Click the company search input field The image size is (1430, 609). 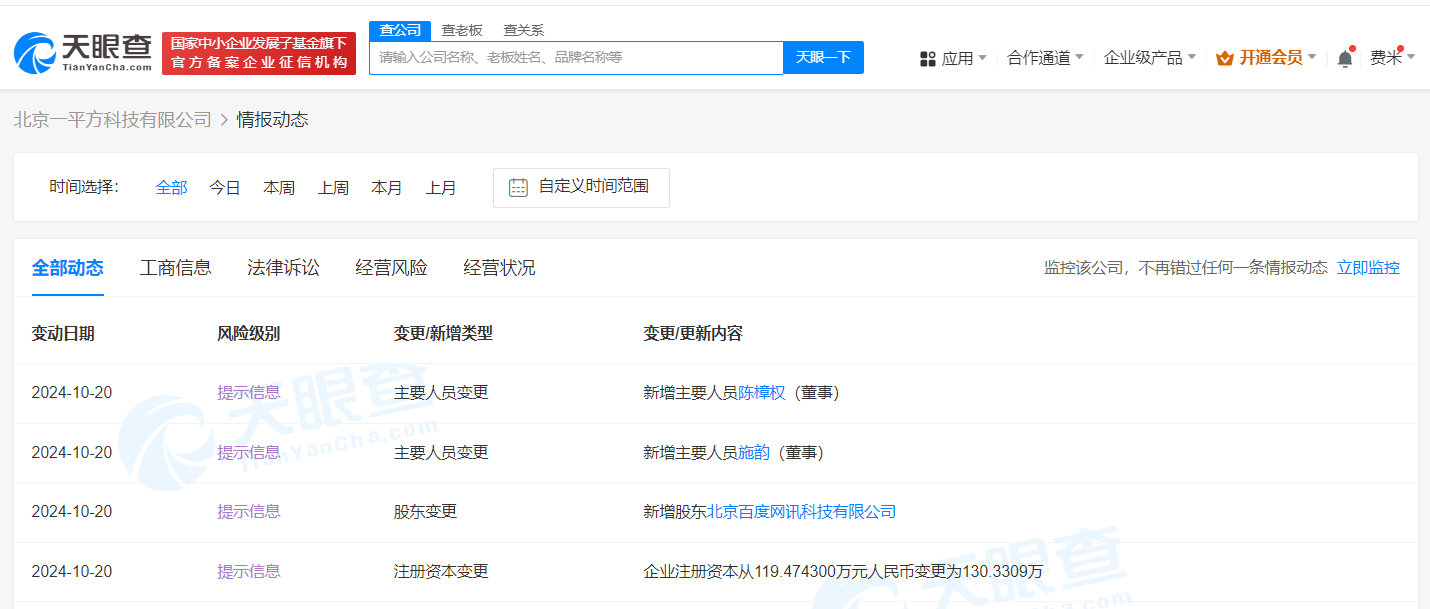click(x=576, y=57)
